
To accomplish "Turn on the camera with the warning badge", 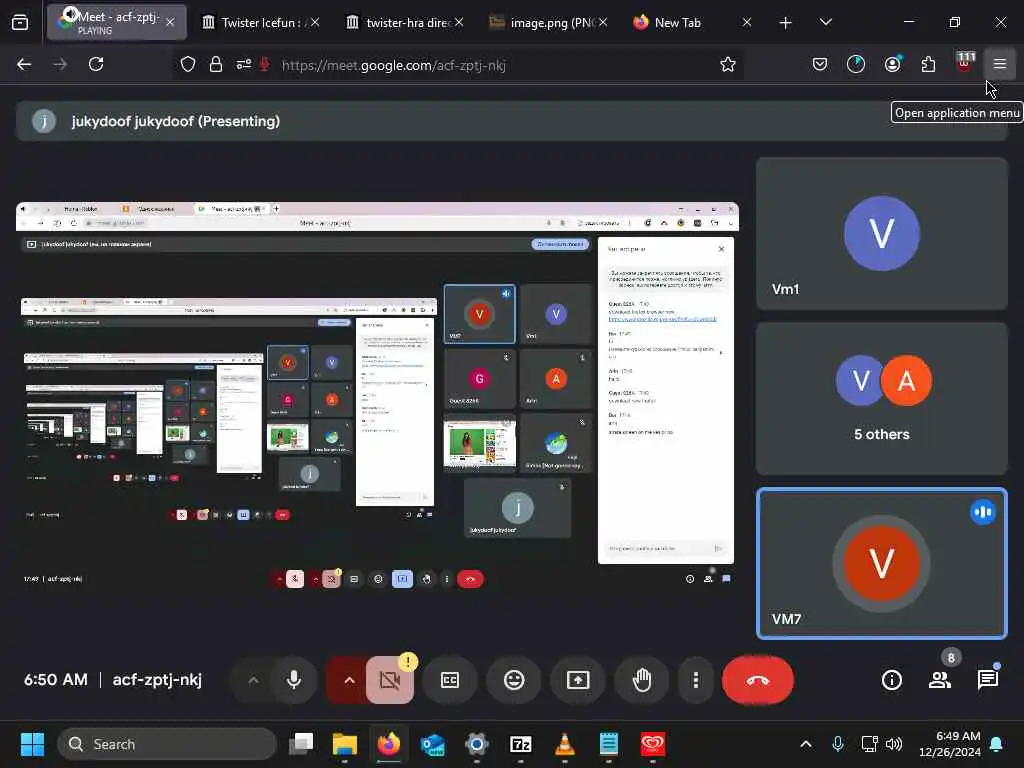I will coord(390,680).
